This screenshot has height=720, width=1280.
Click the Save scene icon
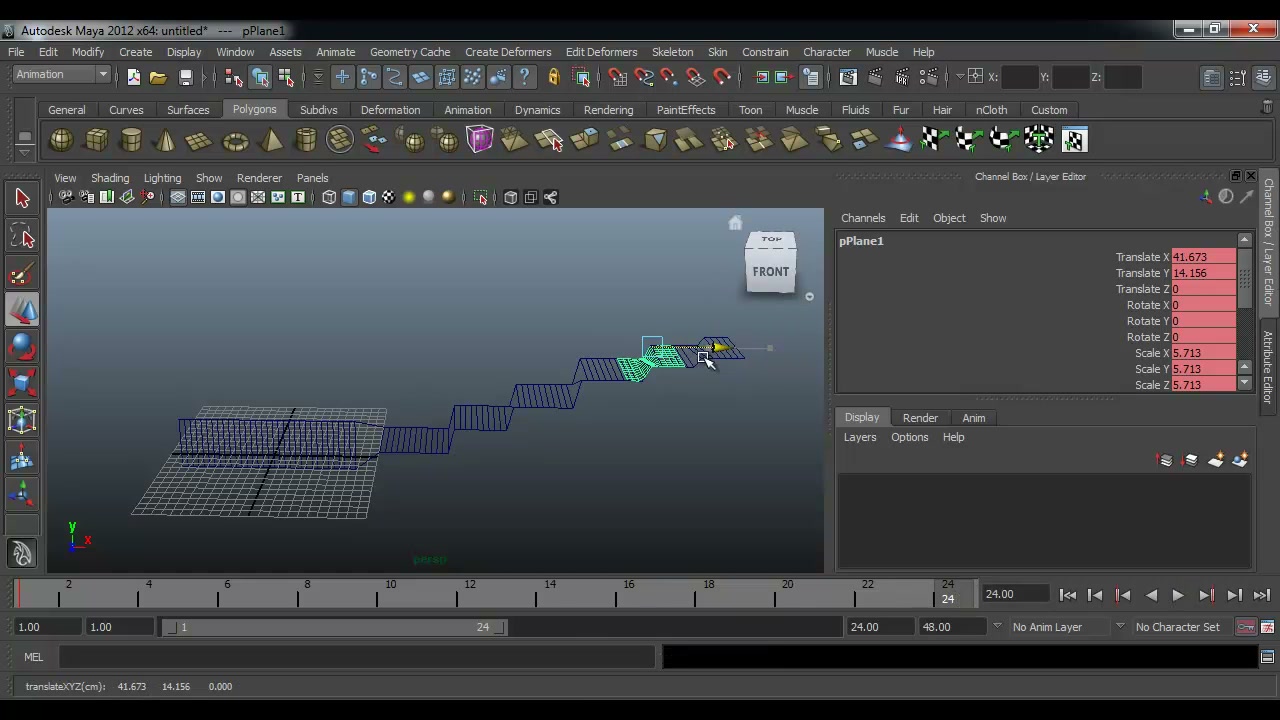(x=185, y=77)
